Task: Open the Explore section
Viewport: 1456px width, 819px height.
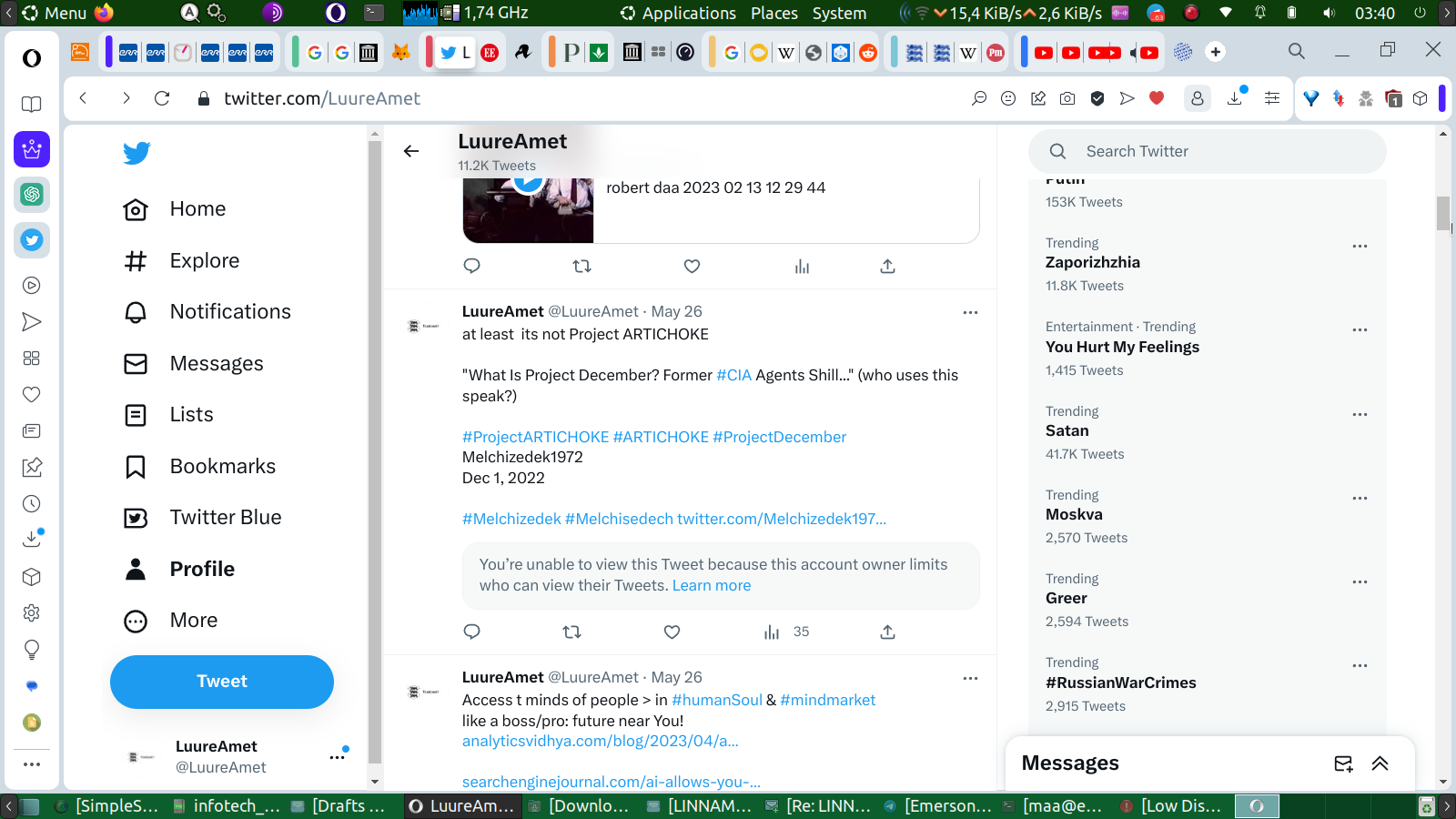Action: coord(182,261)
